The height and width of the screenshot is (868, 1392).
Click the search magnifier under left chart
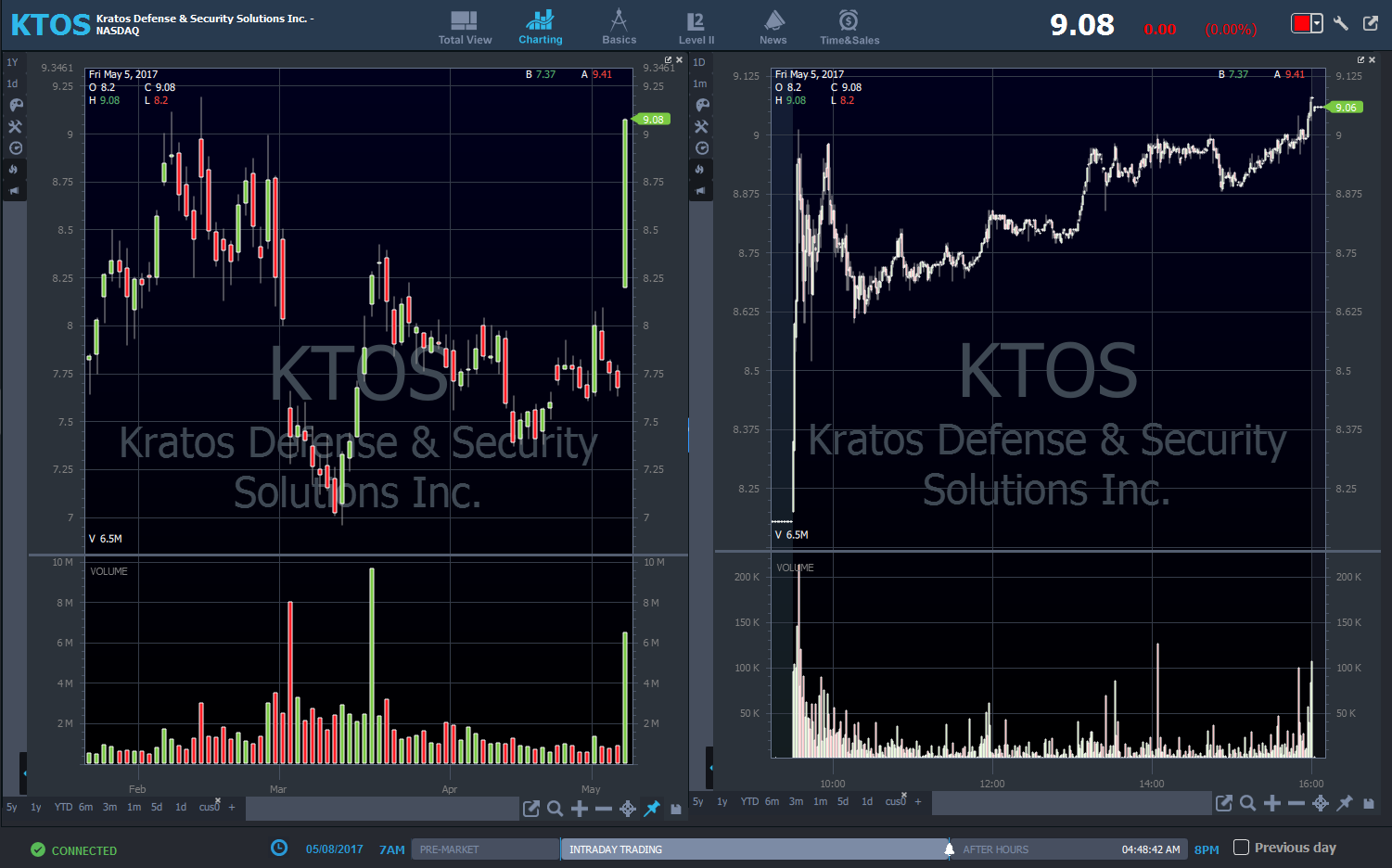click(555, 809)
